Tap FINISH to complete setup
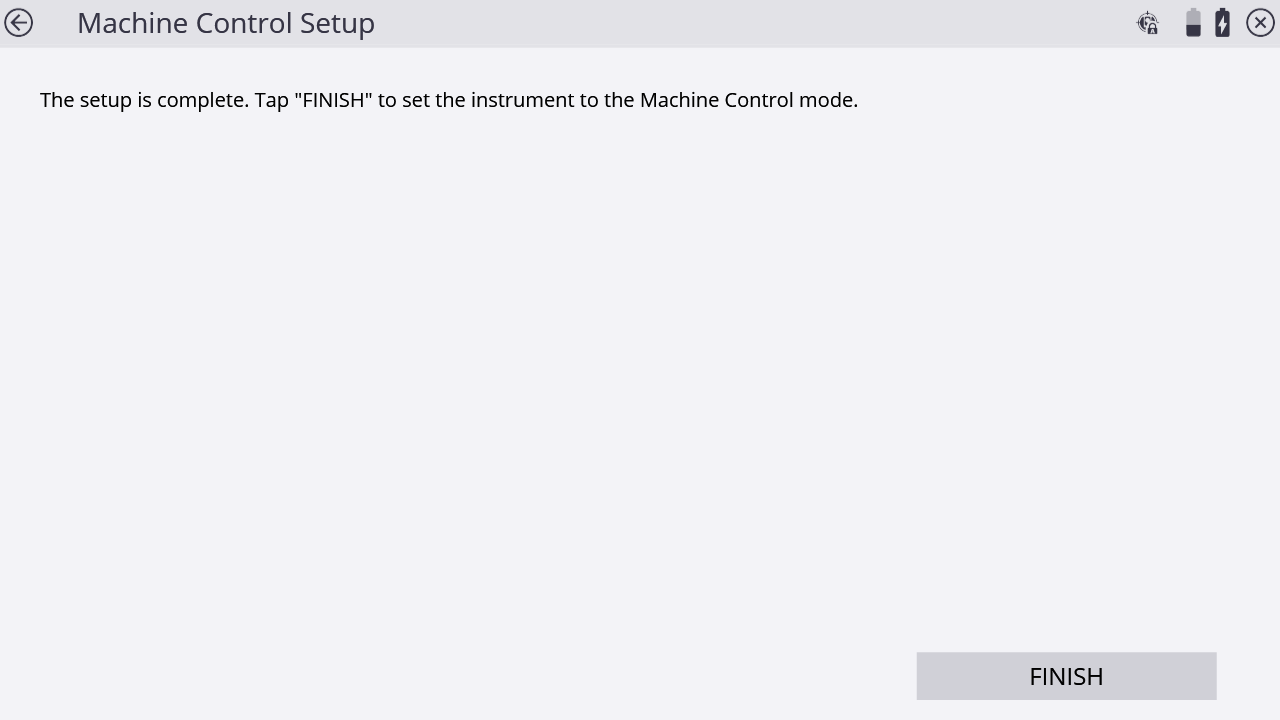 point(1066,676)
